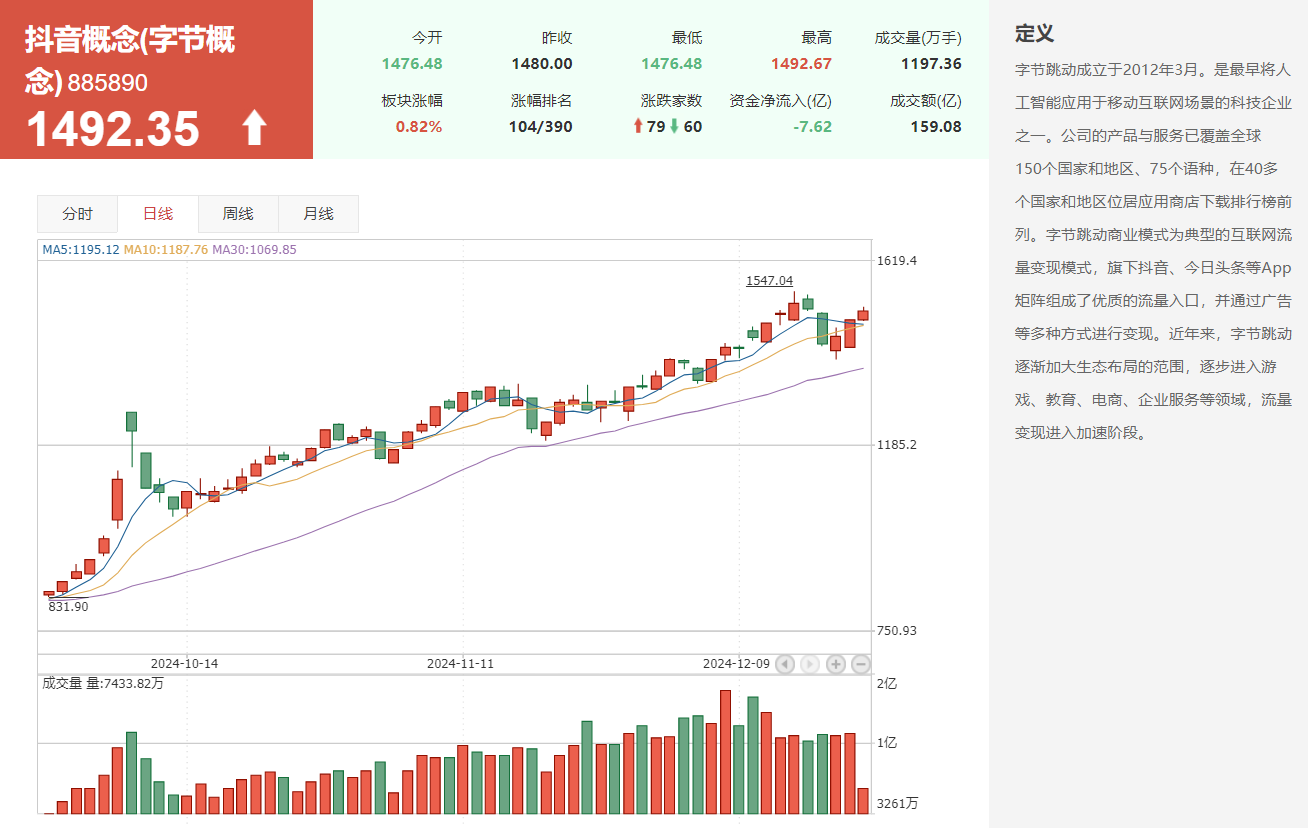Pan the chart left with the left-arrow icon
The width and height of the screenshot is (1308, 828).
pyautogui.click(x=785, y=664)
